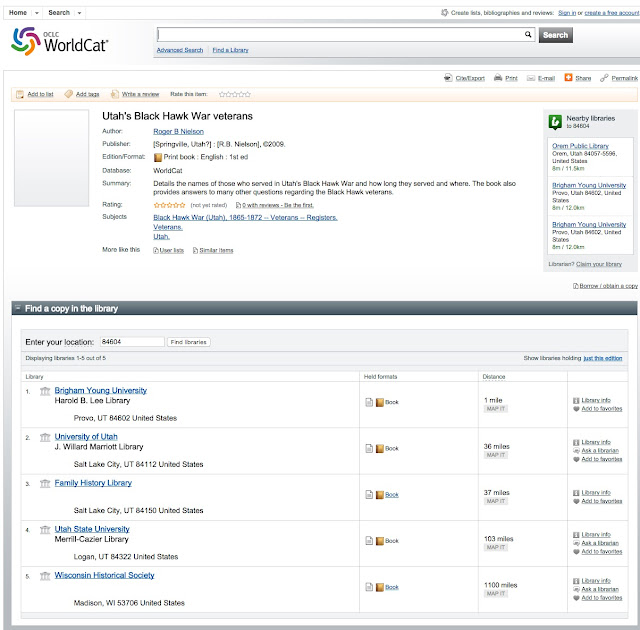
Task: Open author Roger B Nielson link
Action: (x=178, y=131)
